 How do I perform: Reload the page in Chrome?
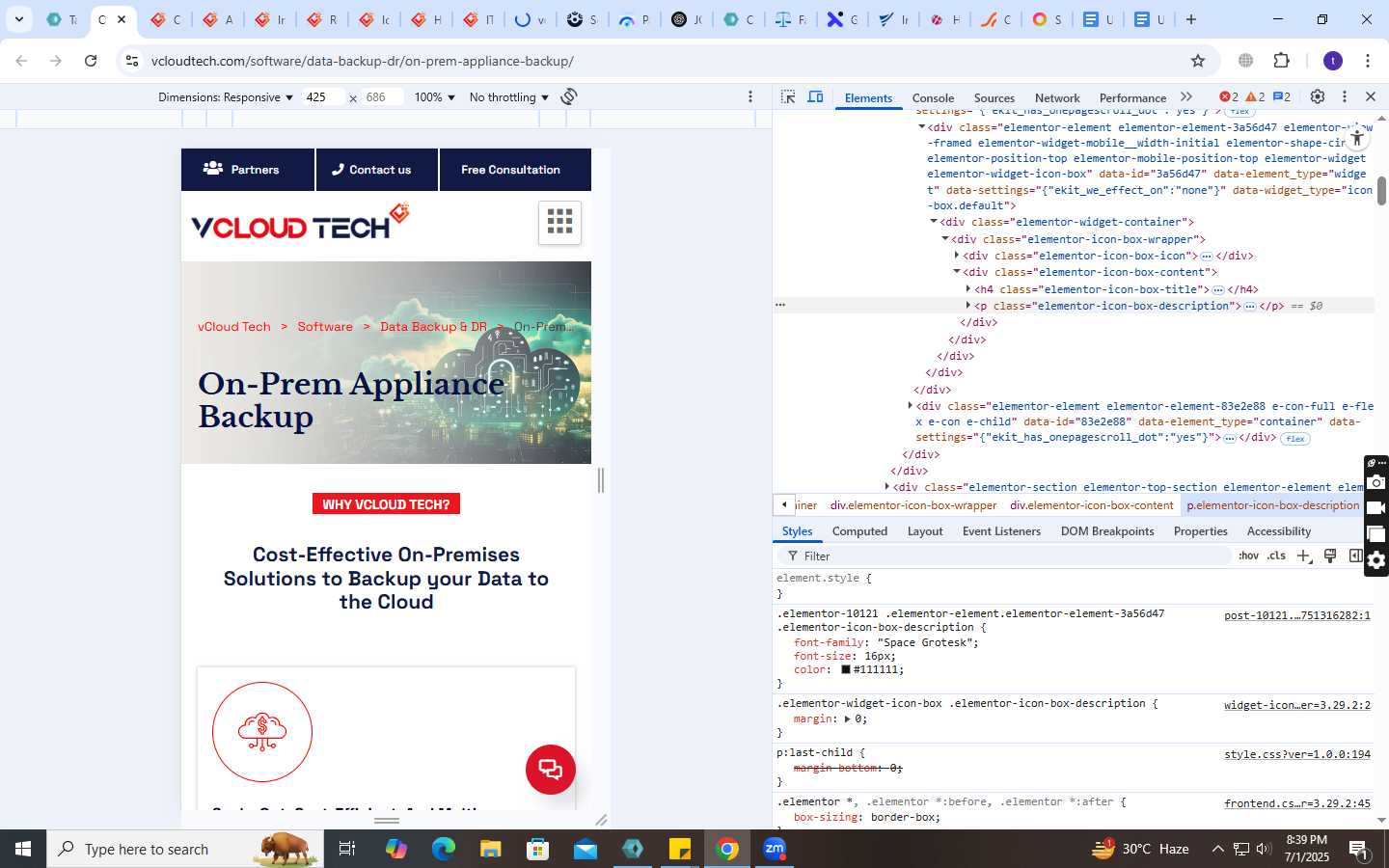coord(91,61)
